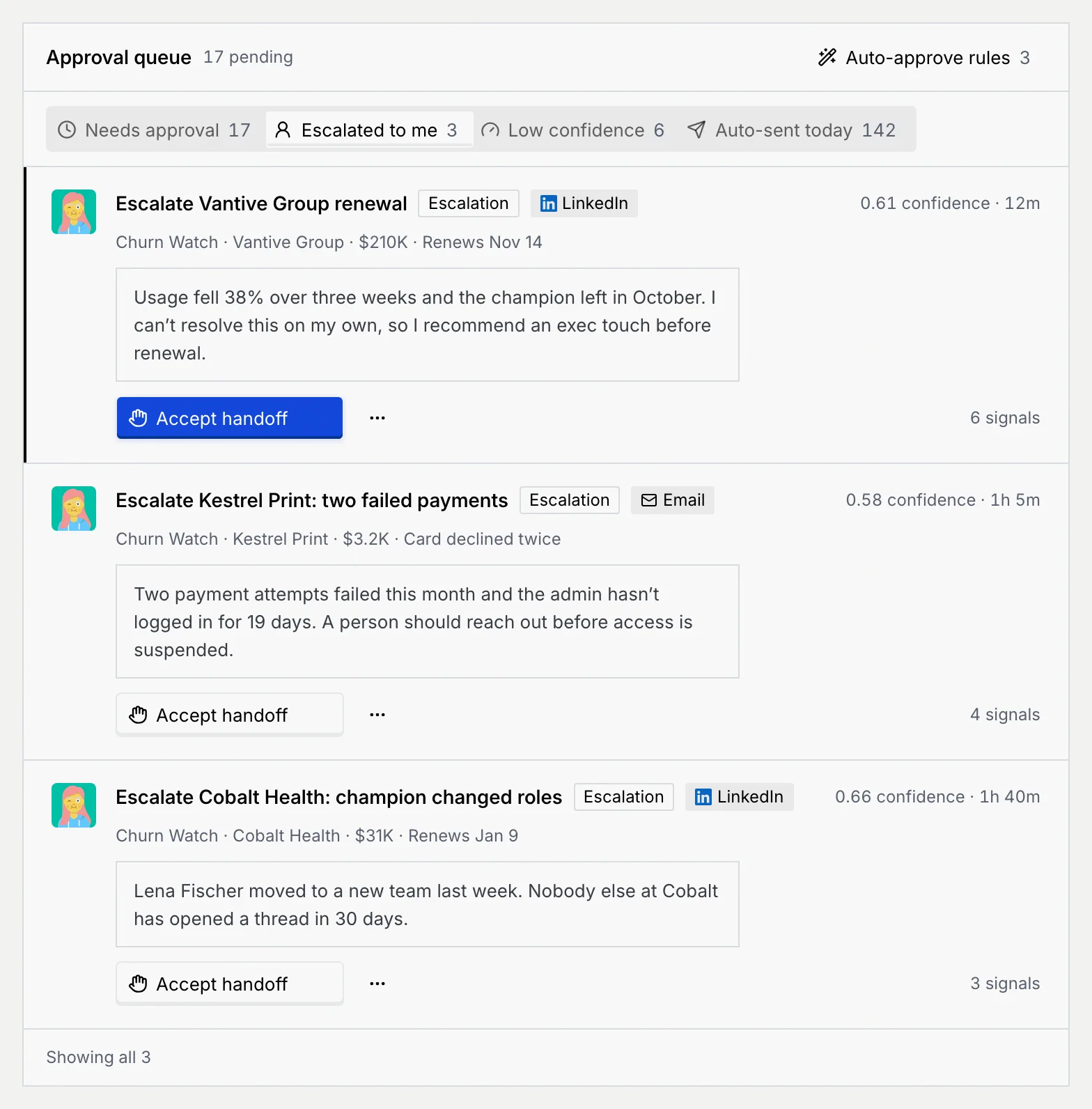
Task: Click the 0.58 confidence · 1h 5m text
Action: click(x=943, y=500)
